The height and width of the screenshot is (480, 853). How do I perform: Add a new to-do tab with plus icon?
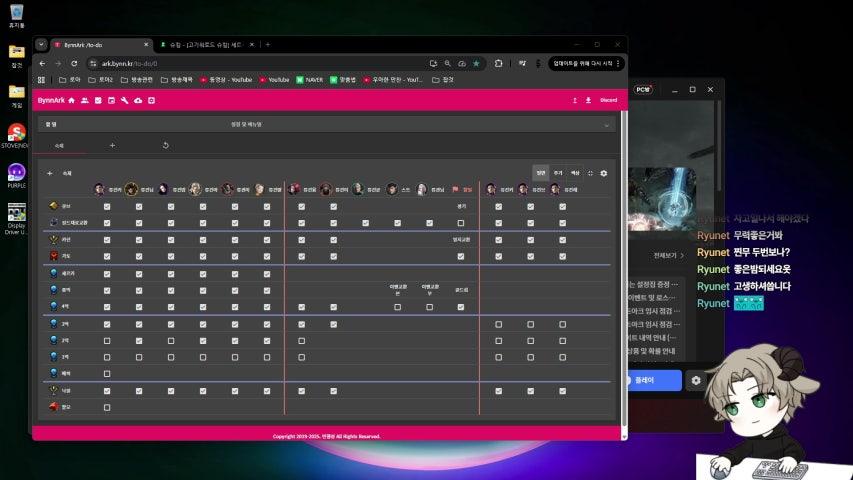click(112, 145)
